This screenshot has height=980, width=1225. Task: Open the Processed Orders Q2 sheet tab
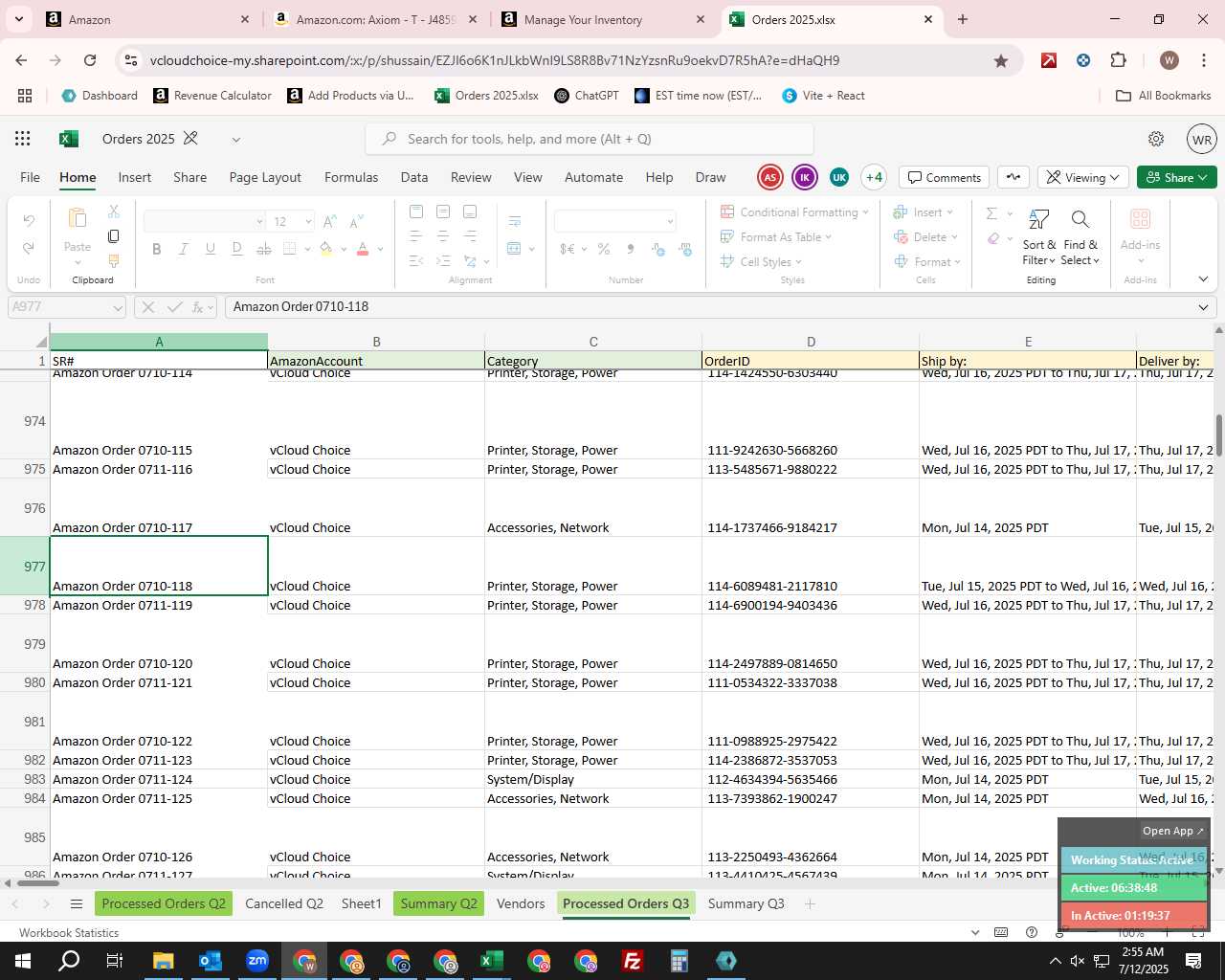coord(164,903)
